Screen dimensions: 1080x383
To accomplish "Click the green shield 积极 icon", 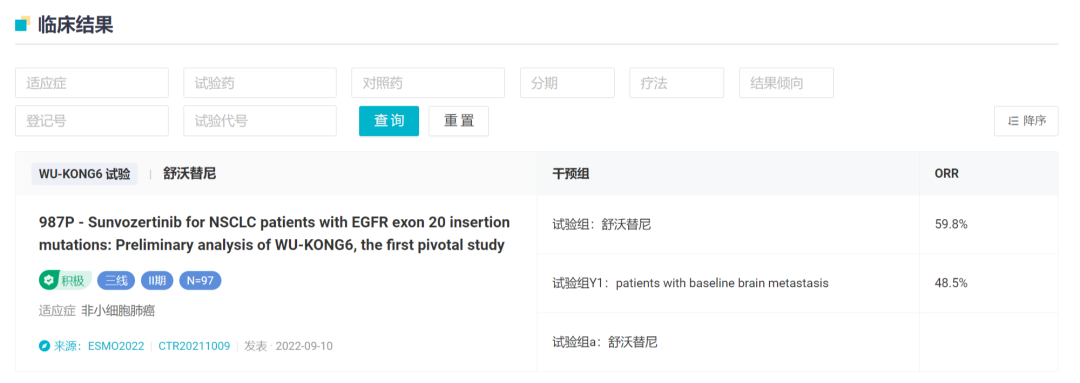I will click(x=48, y=280).
